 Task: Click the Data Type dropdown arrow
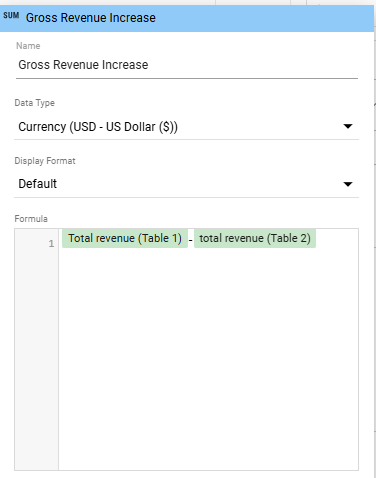pos(348,126)
